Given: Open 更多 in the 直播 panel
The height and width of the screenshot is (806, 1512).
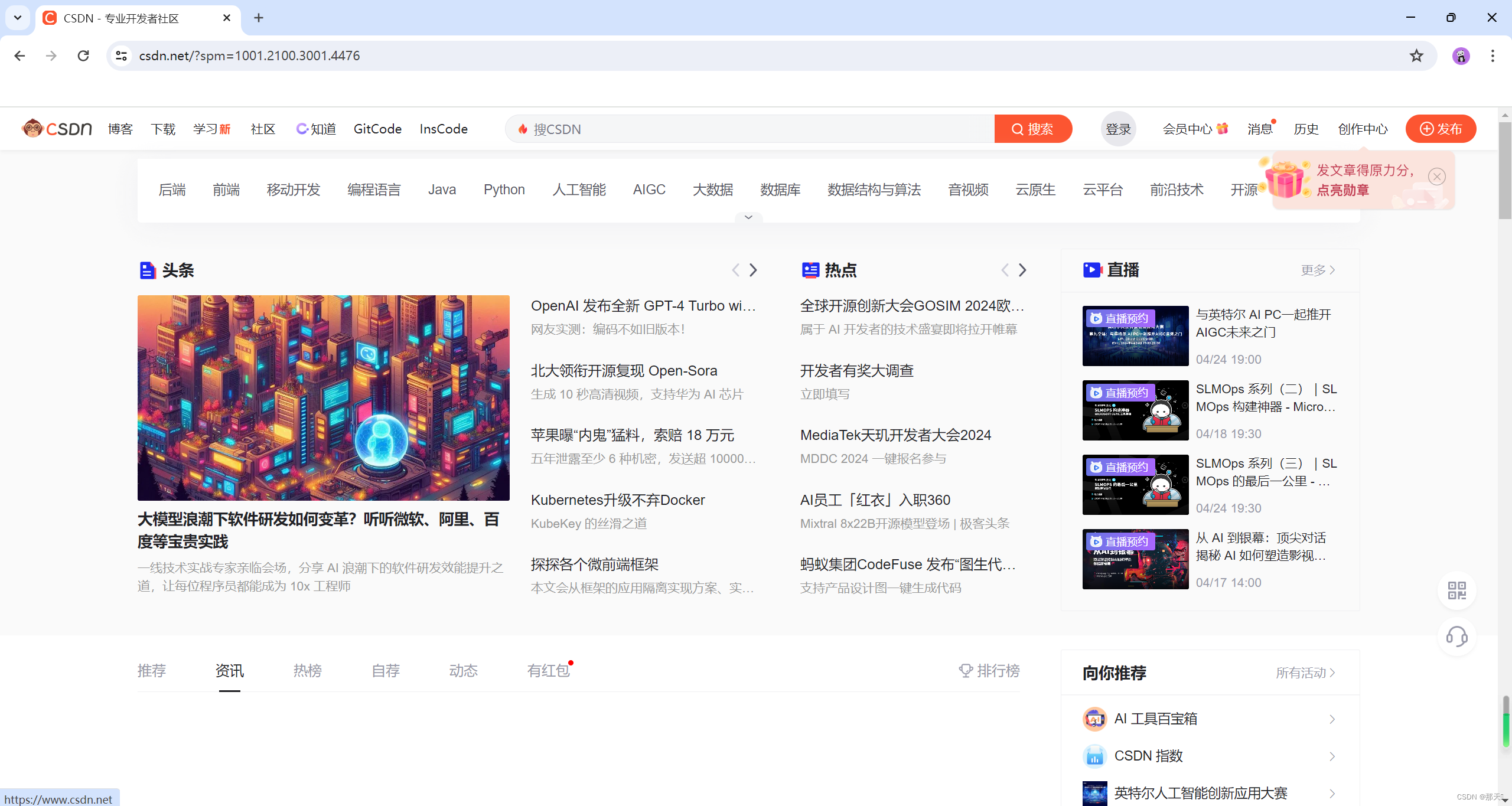Looking at the screenshot, I should (1318, 270).
